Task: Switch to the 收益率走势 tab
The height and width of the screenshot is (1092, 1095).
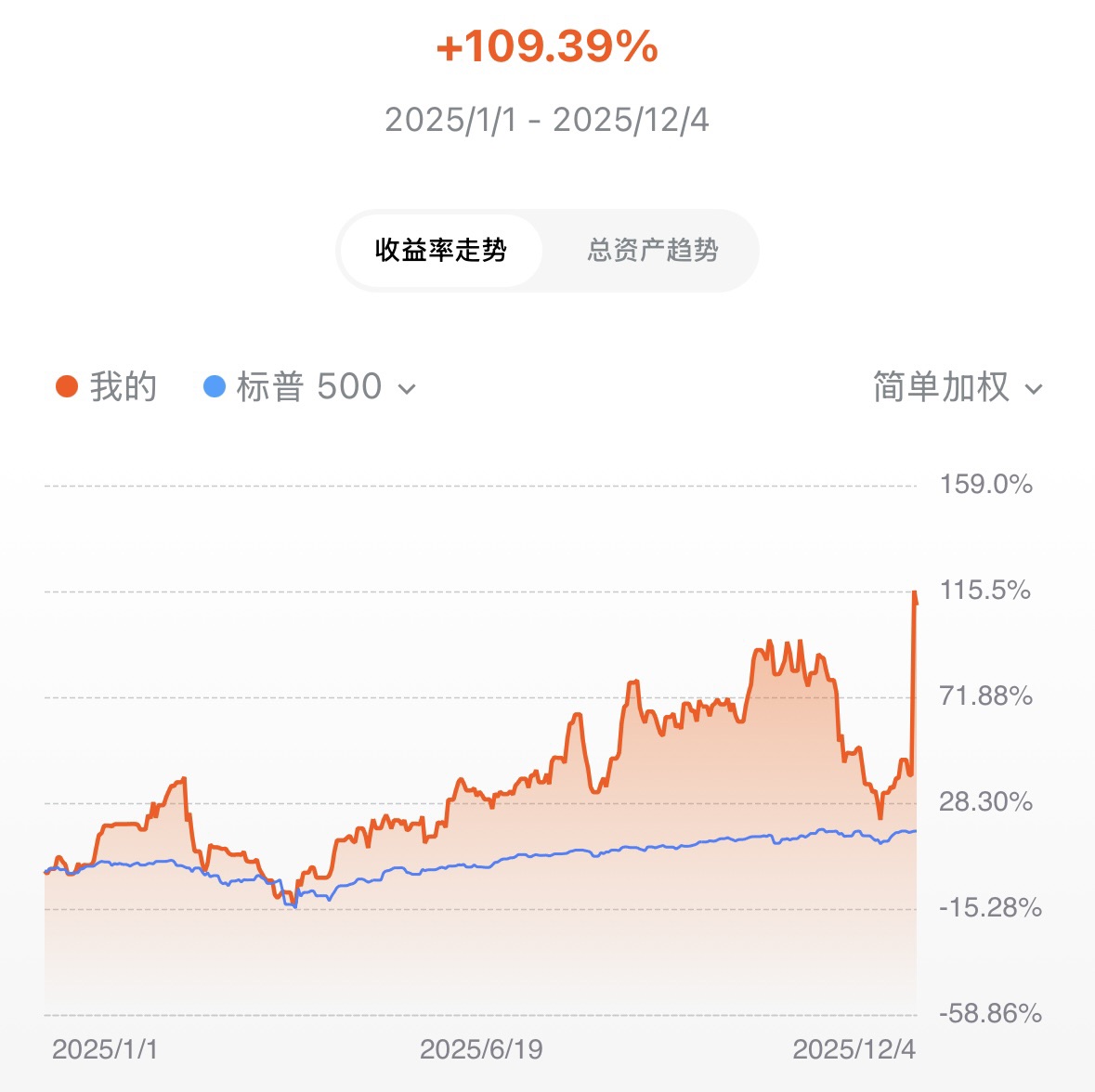Action: (441, 251)
